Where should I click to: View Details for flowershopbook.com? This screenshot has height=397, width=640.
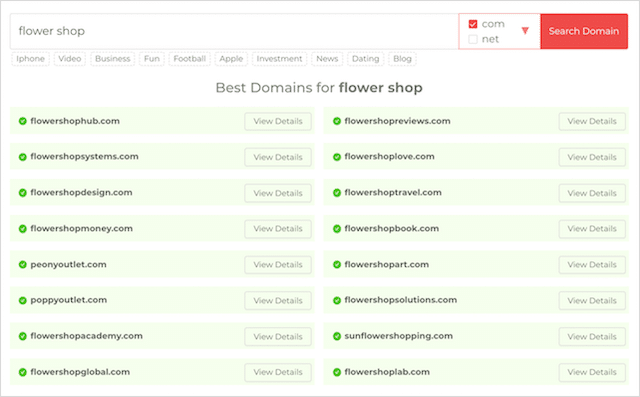click(592, 229)
